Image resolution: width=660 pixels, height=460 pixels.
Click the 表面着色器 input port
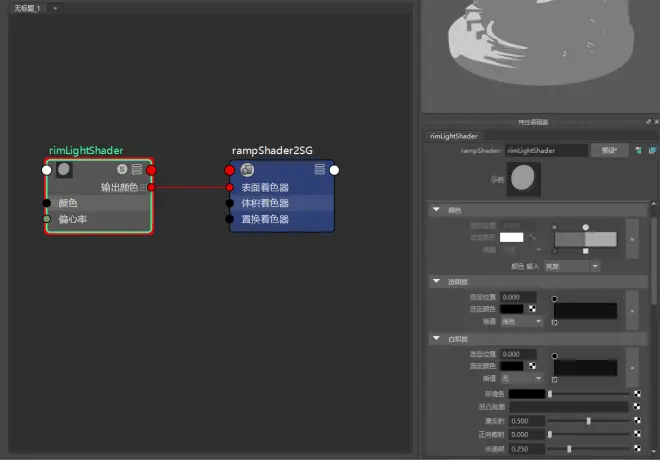pyautogui.click(x=229, y=187)
